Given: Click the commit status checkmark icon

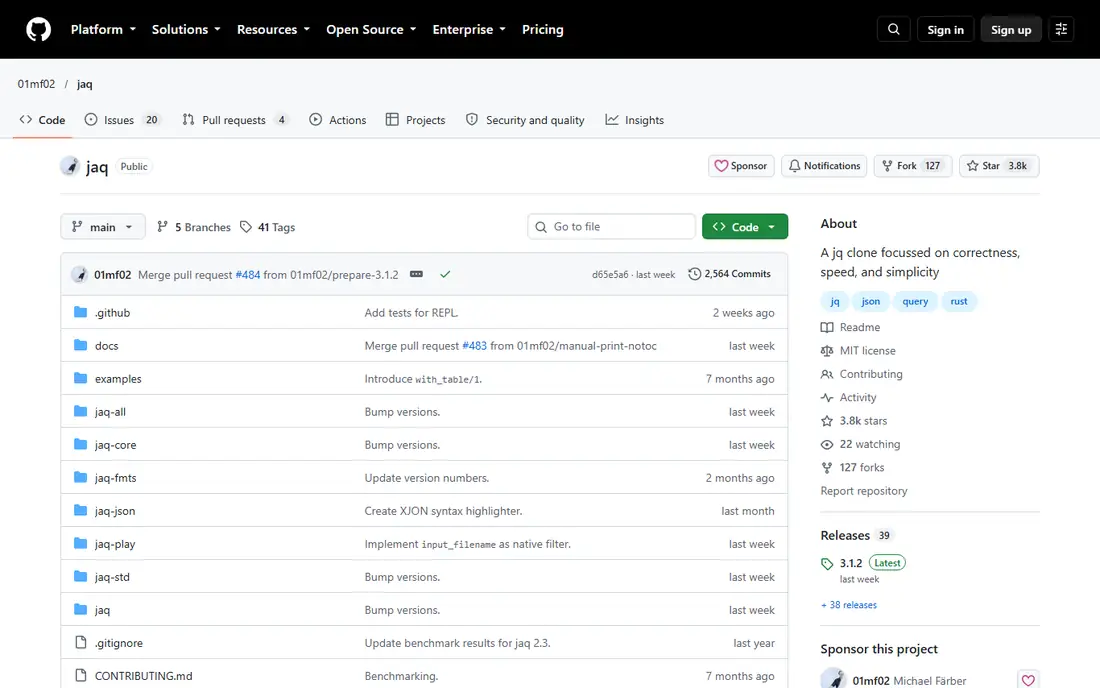Looking at the screenshot, I should click(445, 274).
